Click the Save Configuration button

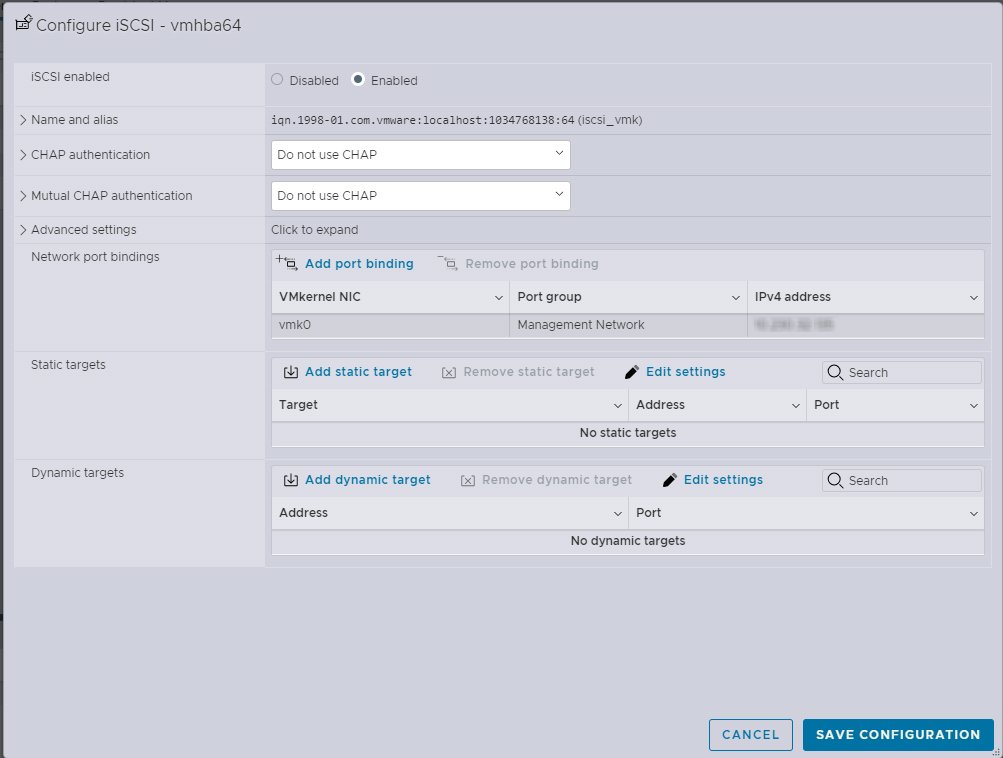[x=897, y=735]
